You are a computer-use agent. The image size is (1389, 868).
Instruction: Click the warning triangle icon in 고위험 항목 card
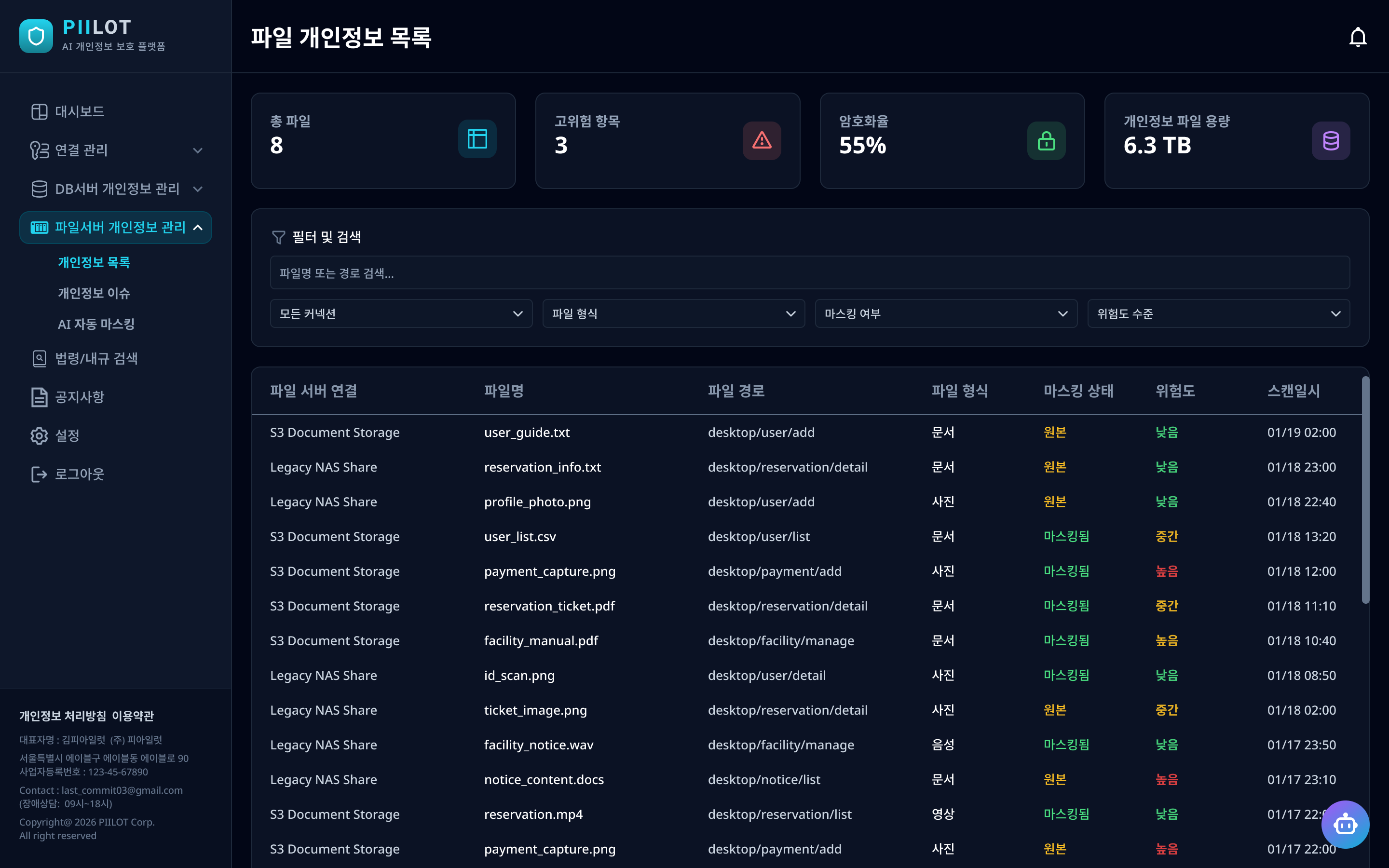(762, 140)
